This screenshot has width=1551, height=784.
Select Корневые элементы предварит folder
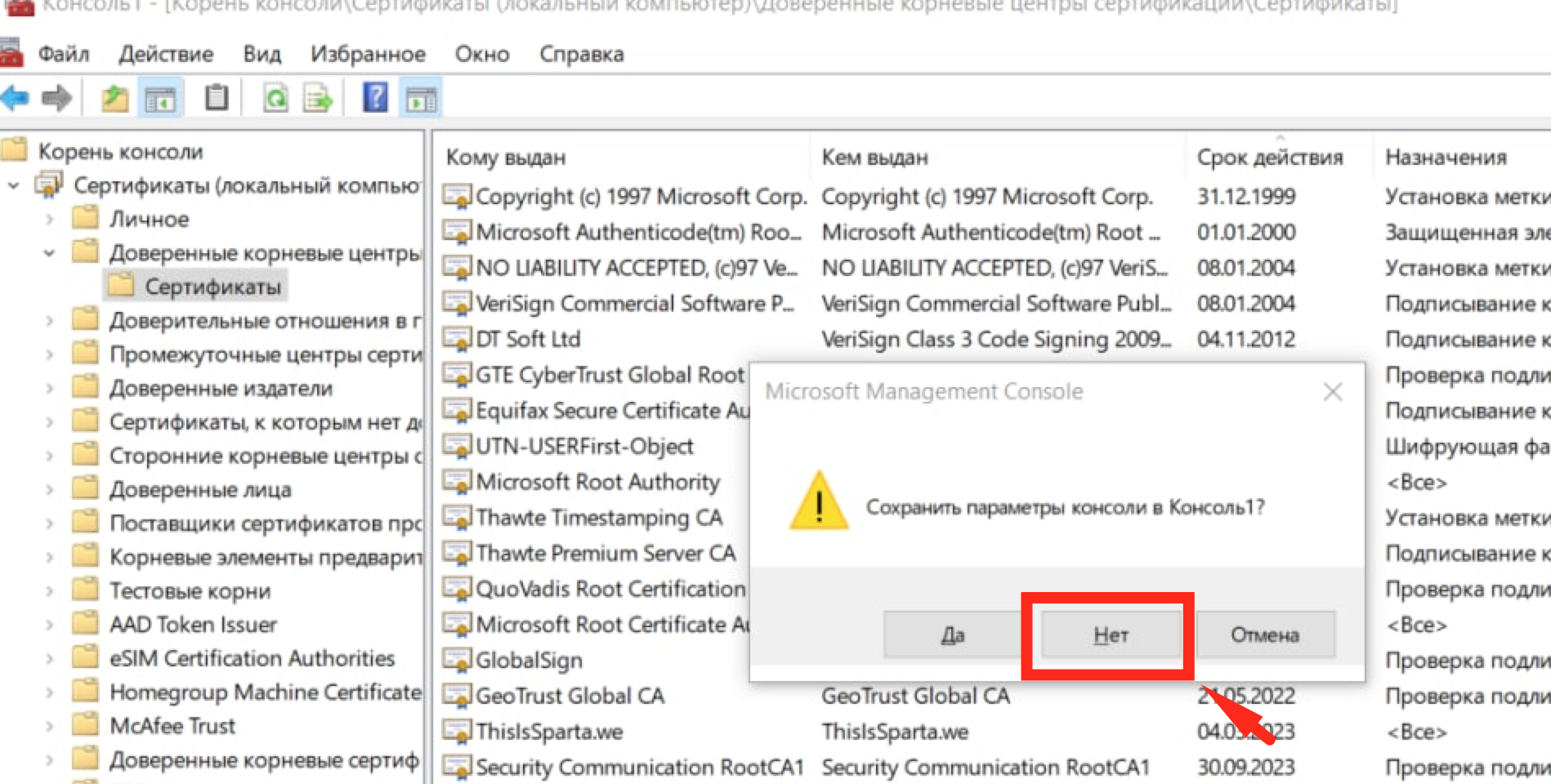pyautogui.click(x=266, y=557)
